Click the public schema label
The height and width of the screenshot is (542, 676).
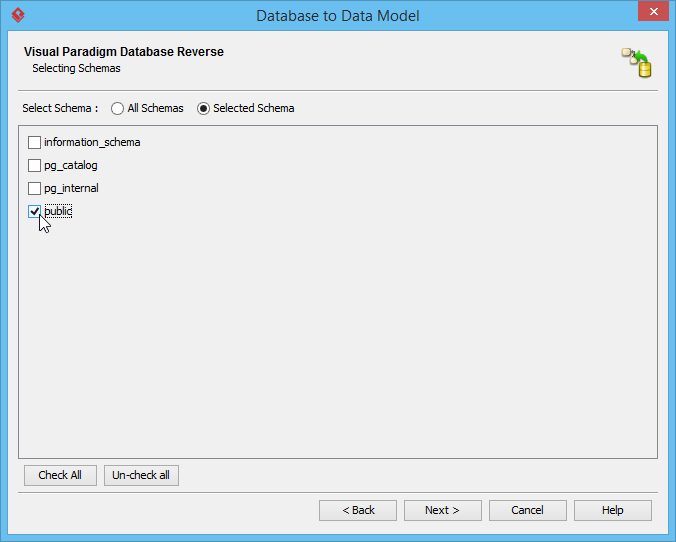pos(58,211)
